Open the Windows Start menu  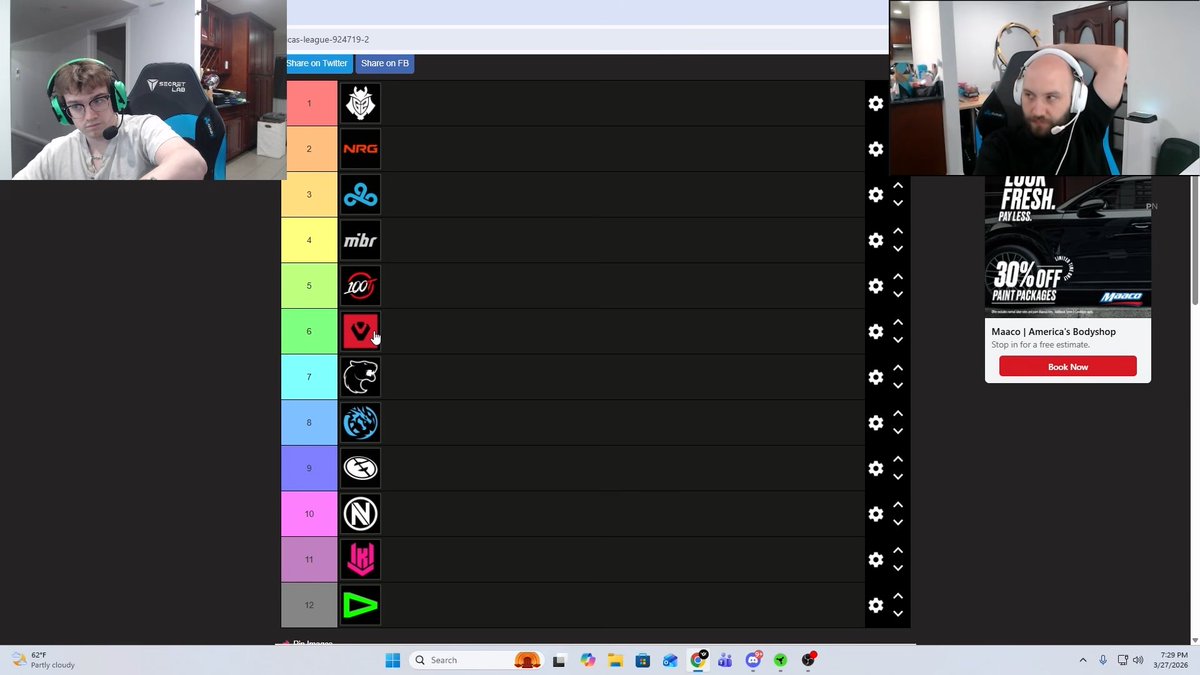coord(392,660)
